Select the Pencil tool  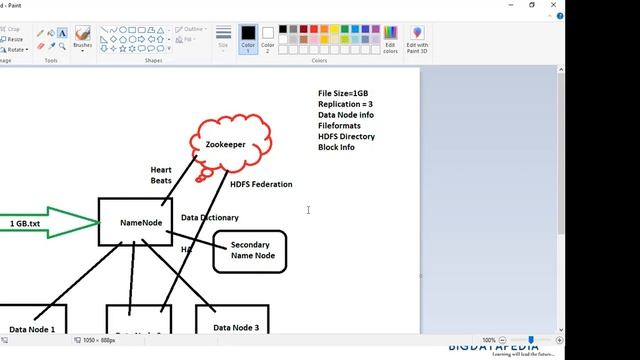click(40, 33)
